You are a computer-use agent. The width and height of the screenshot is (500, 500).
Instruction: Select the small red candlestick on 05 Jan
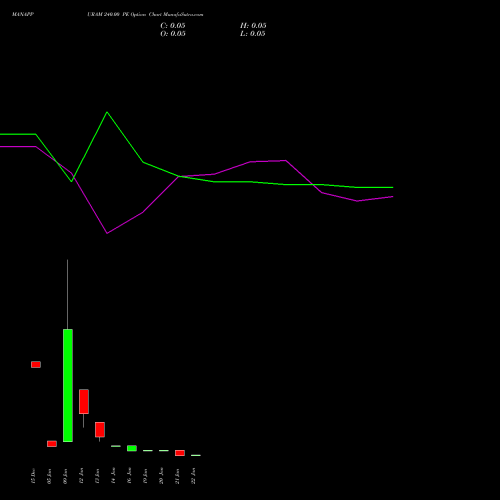[52, 444]
